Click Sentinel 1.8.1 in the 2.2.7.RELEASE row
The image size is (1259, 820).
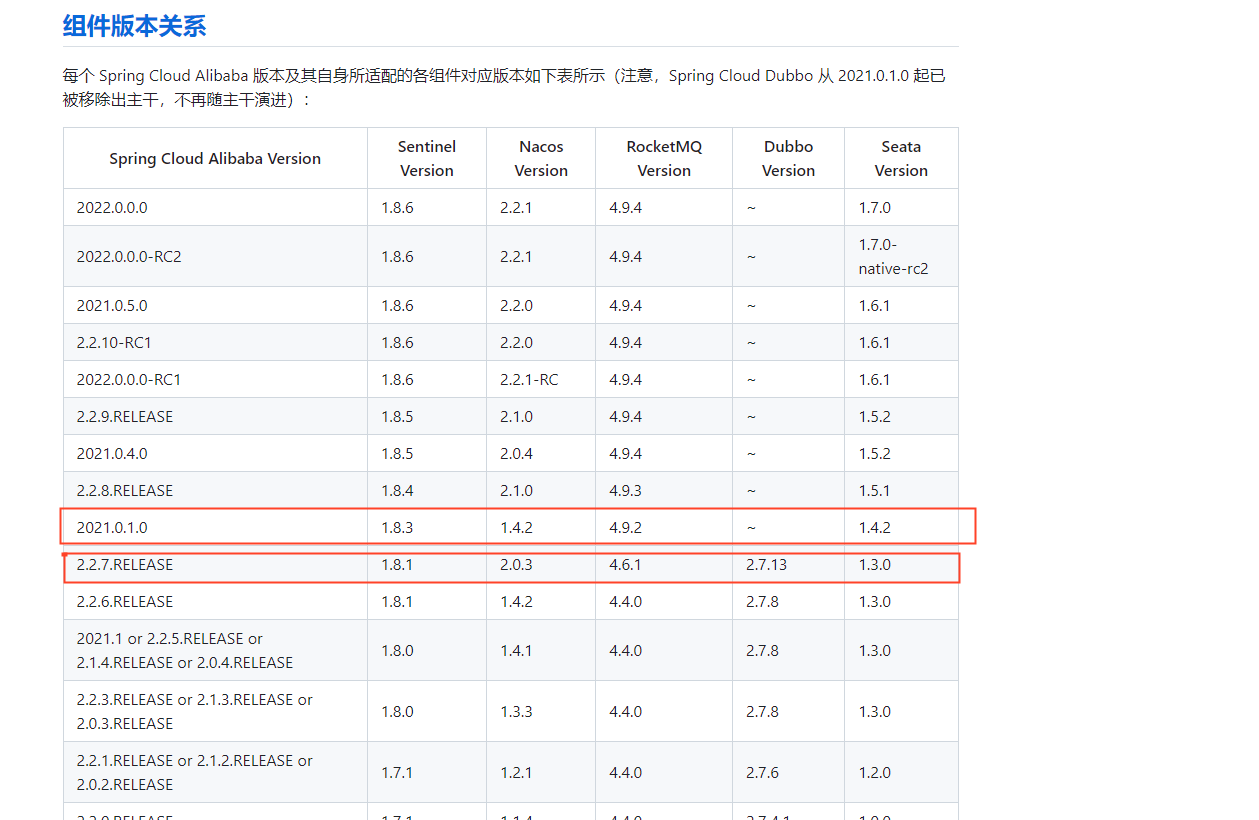[x=397, y=564]
